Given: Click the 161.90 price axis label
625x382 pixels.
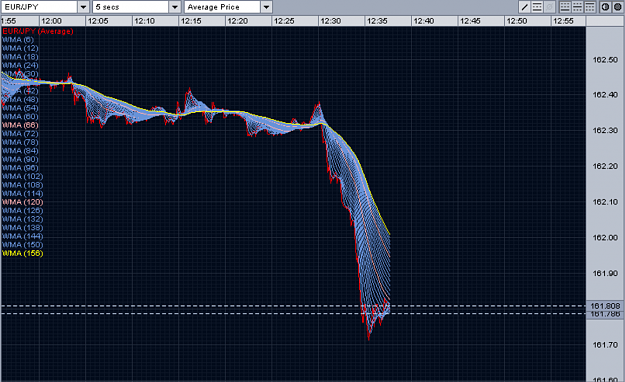Looking at the screenshot, I should pos(605,274).
